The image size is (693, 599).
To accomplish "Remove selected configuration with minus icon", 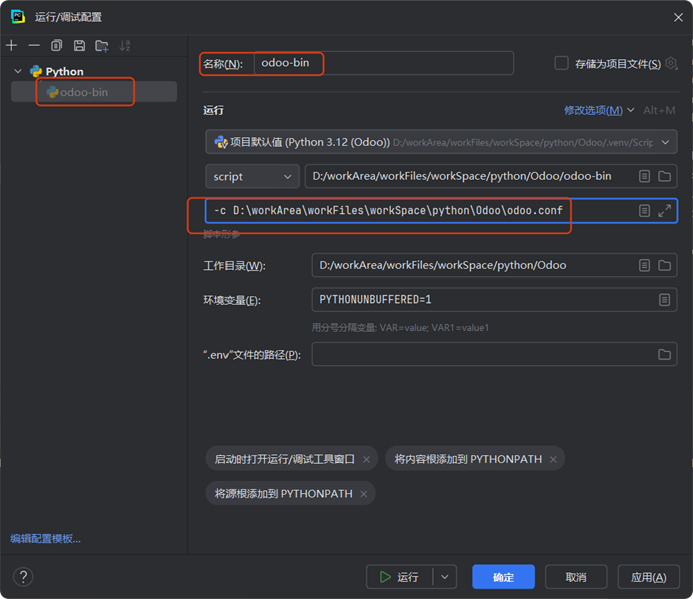I will point(34,45).
